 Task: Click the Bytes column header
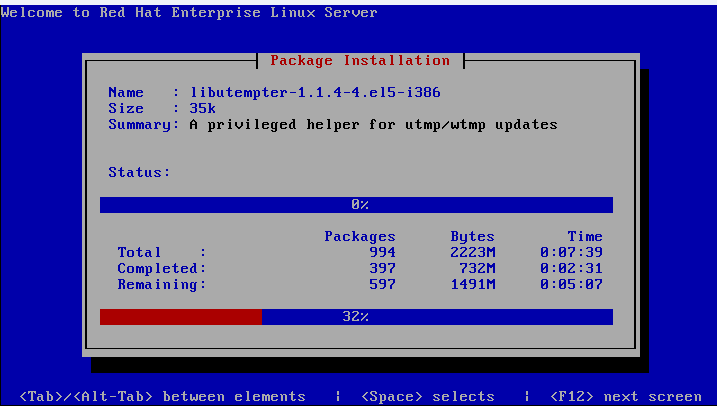click(472, 237)
